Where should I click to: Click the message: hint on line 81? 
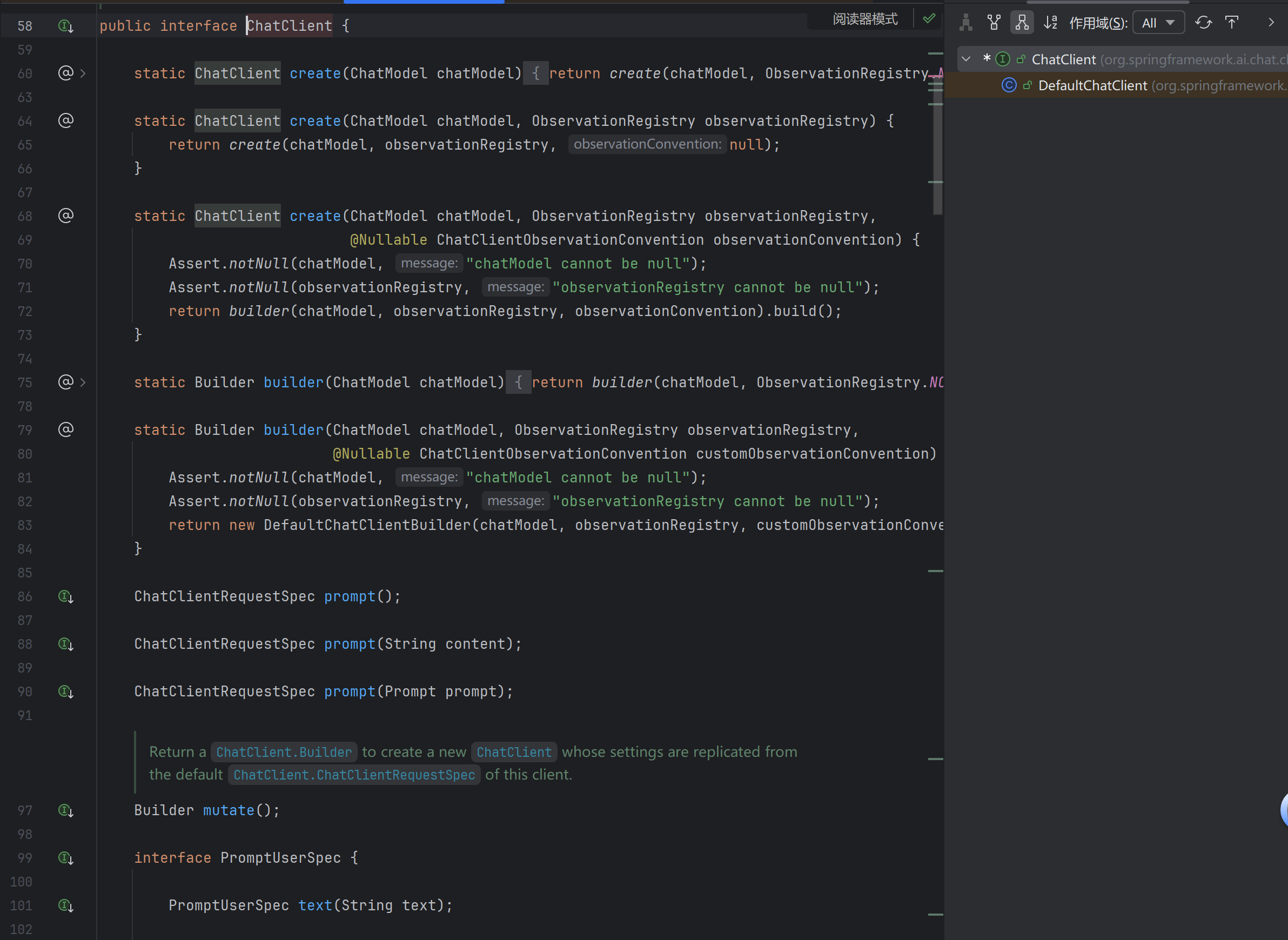(429, 477)
